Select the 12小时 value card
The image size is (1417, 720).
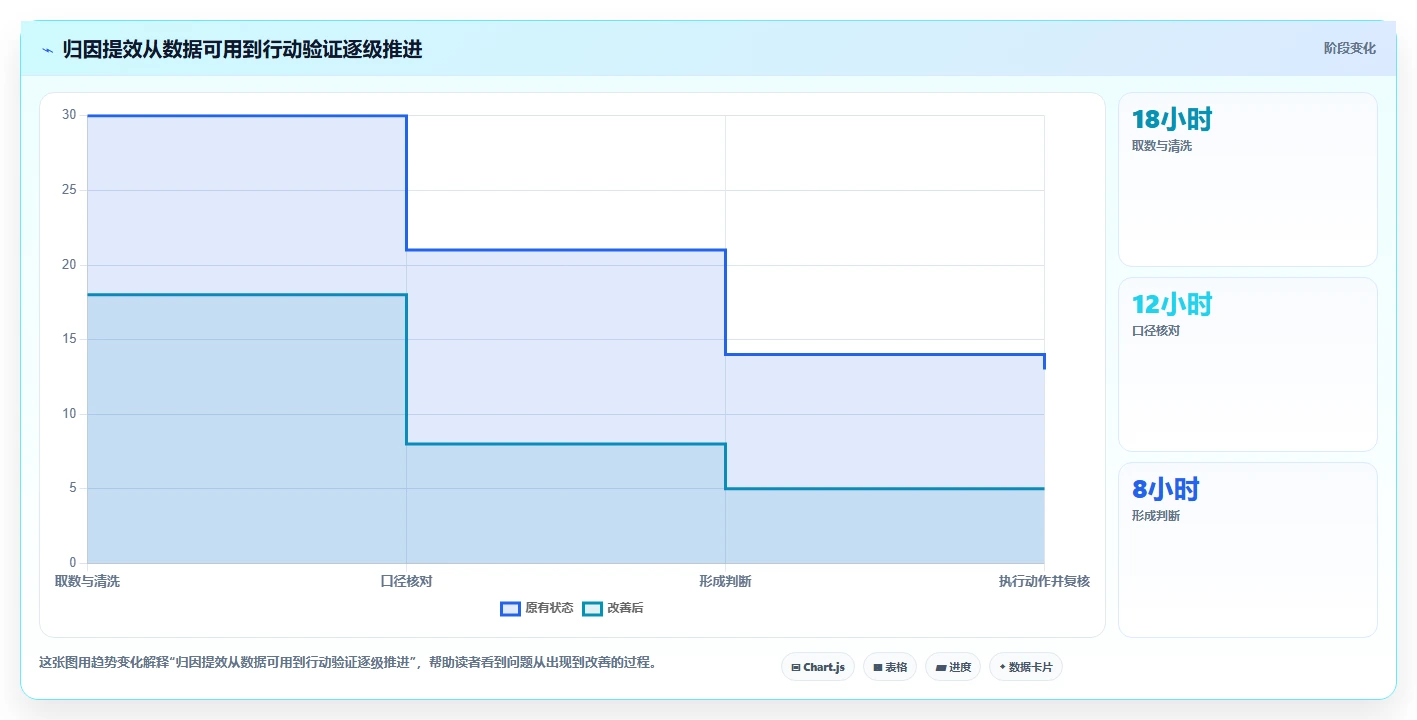point(1248,365)
